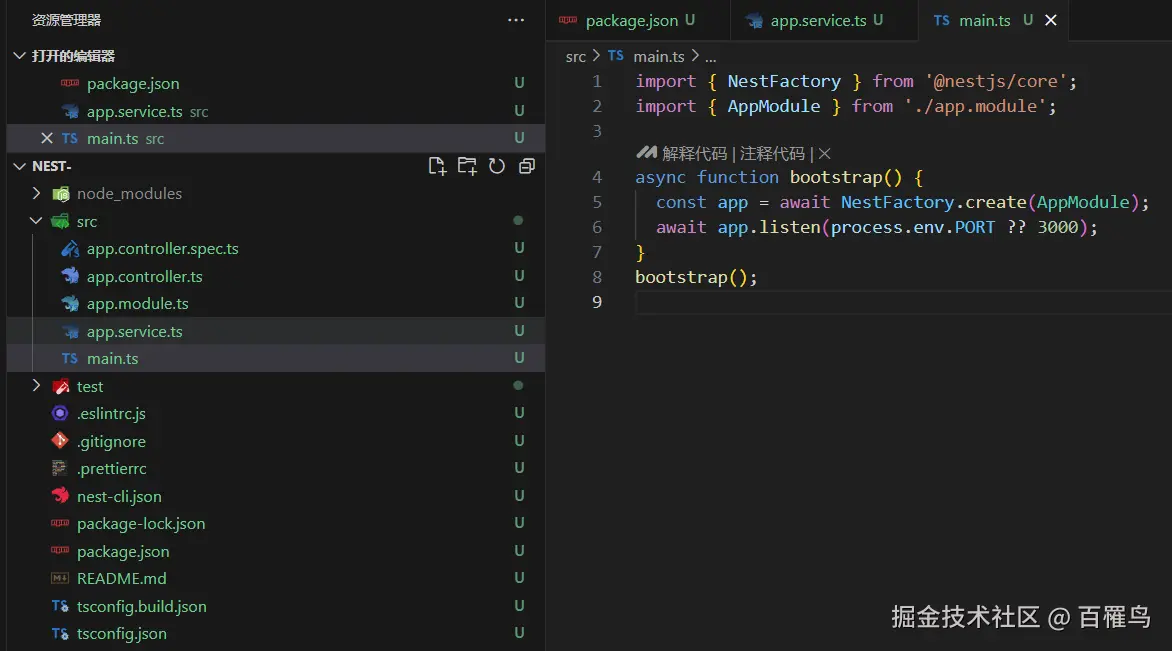Click NestFactory in the import on line 1

pyautogui.click(x=784, y=81)
